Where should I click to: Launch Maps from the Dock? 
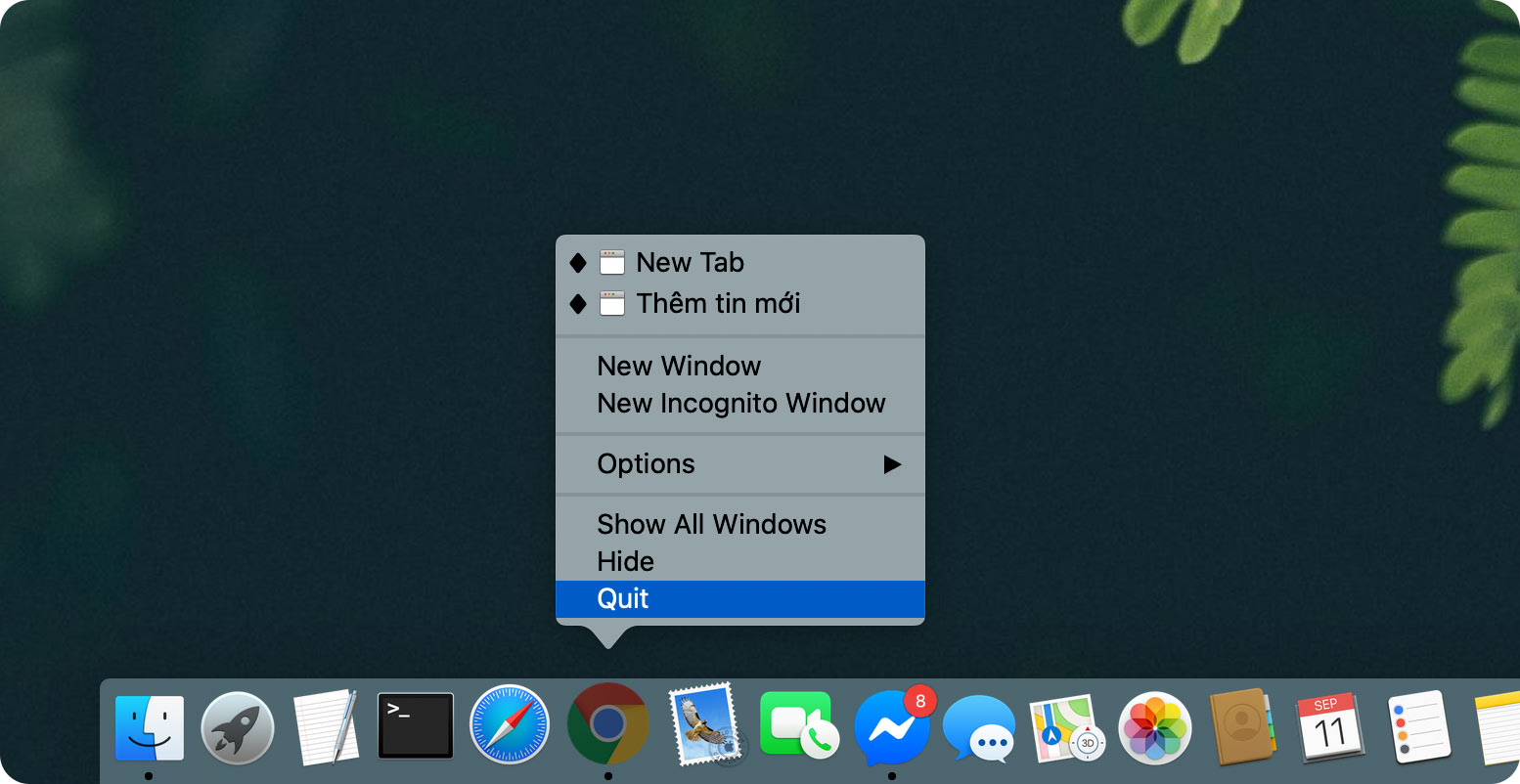coord(1066,729)
